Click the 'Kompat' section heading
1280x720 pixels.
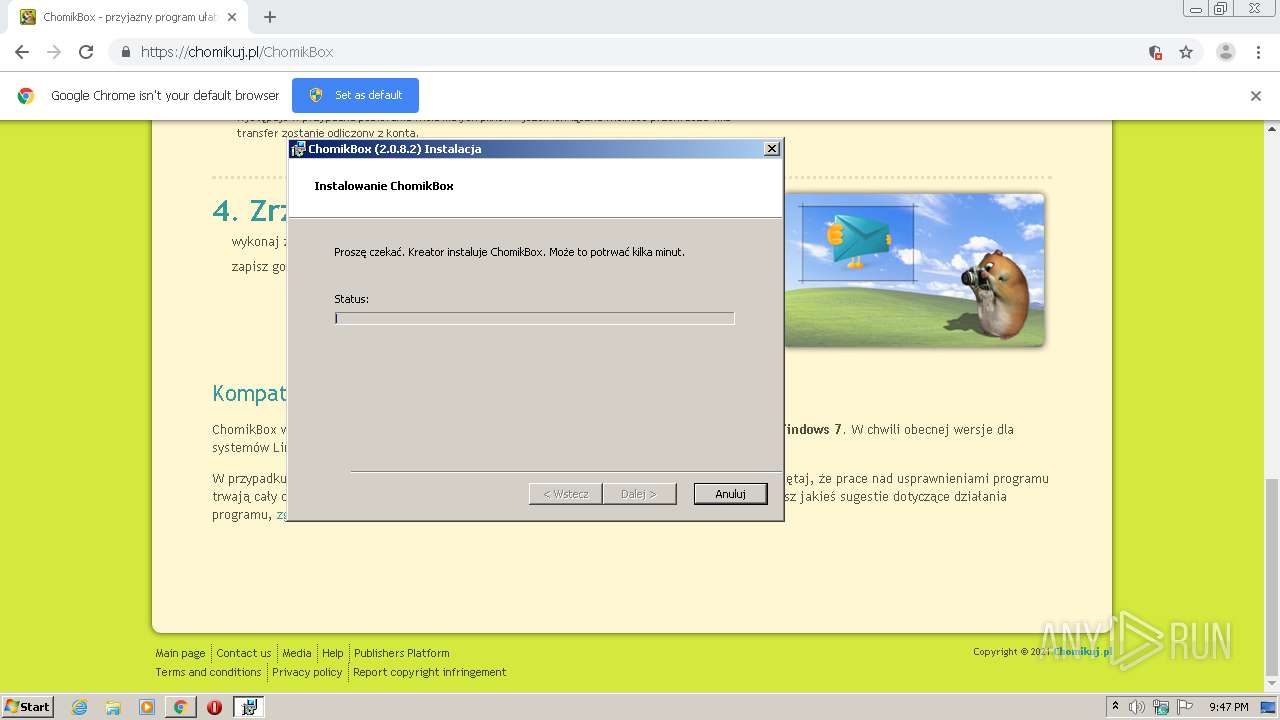tap(249, 394)
